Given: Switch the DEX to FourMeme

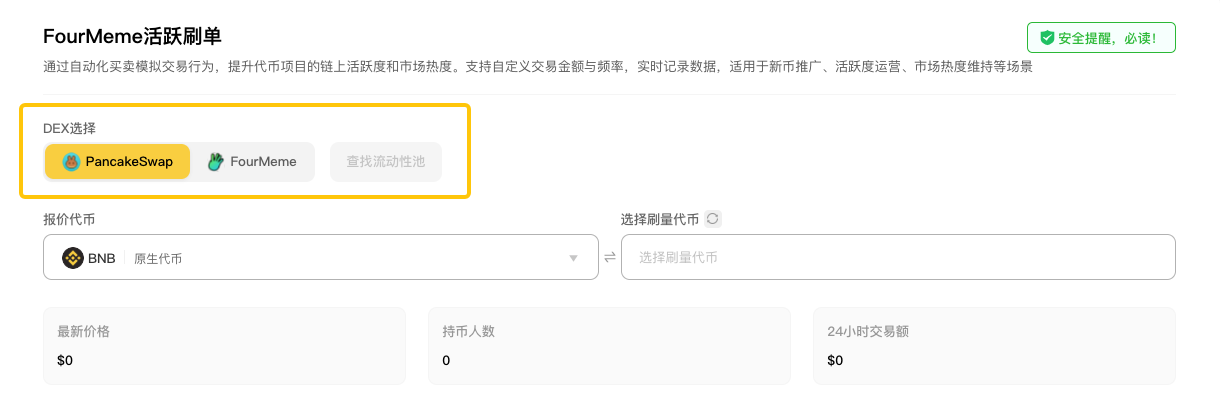Looking at the screenshot, I should pyautogui.click(x=252, y=162).
